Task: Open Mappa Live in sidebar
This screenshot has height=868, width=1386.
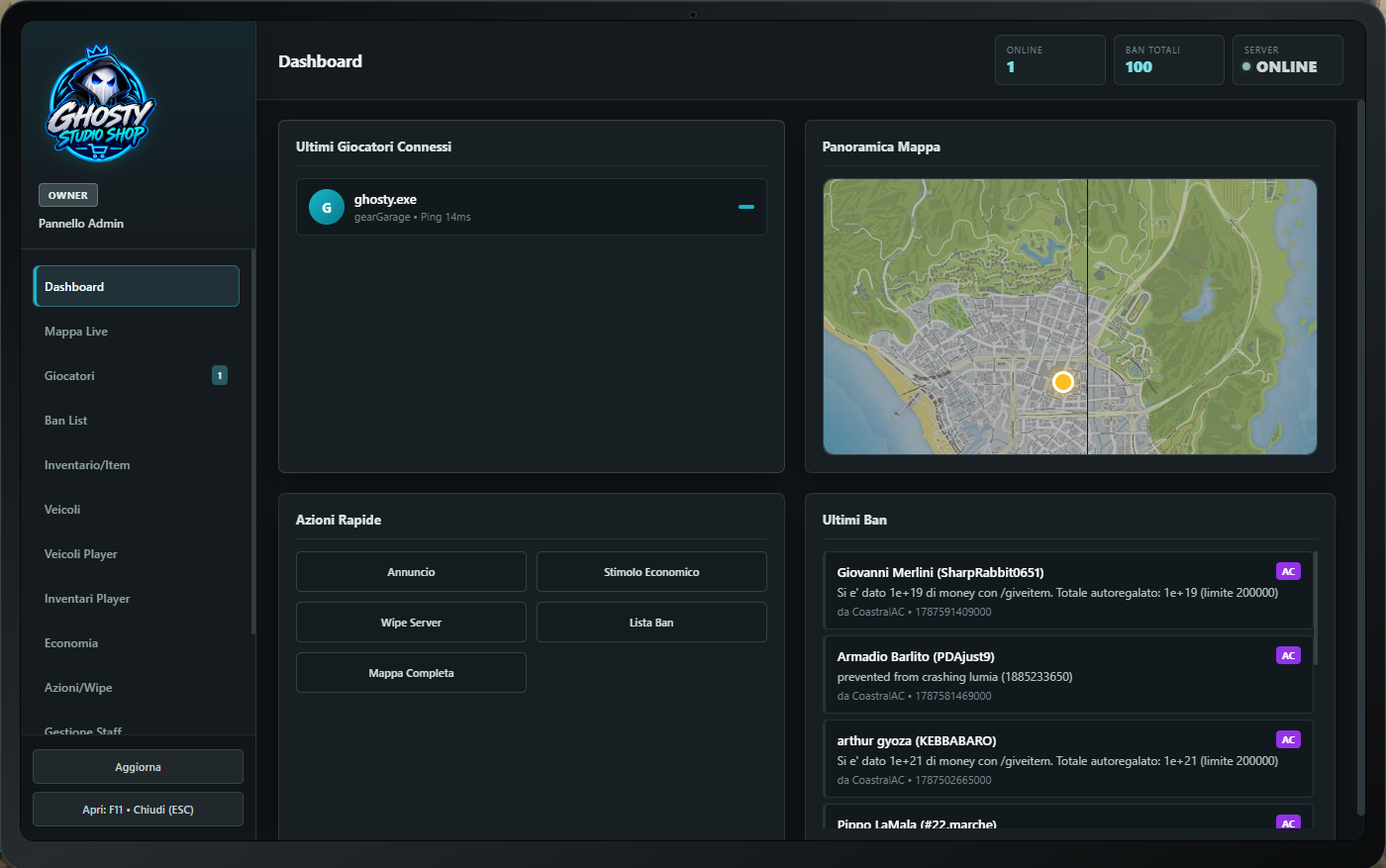Action: (x=137, y=331)
